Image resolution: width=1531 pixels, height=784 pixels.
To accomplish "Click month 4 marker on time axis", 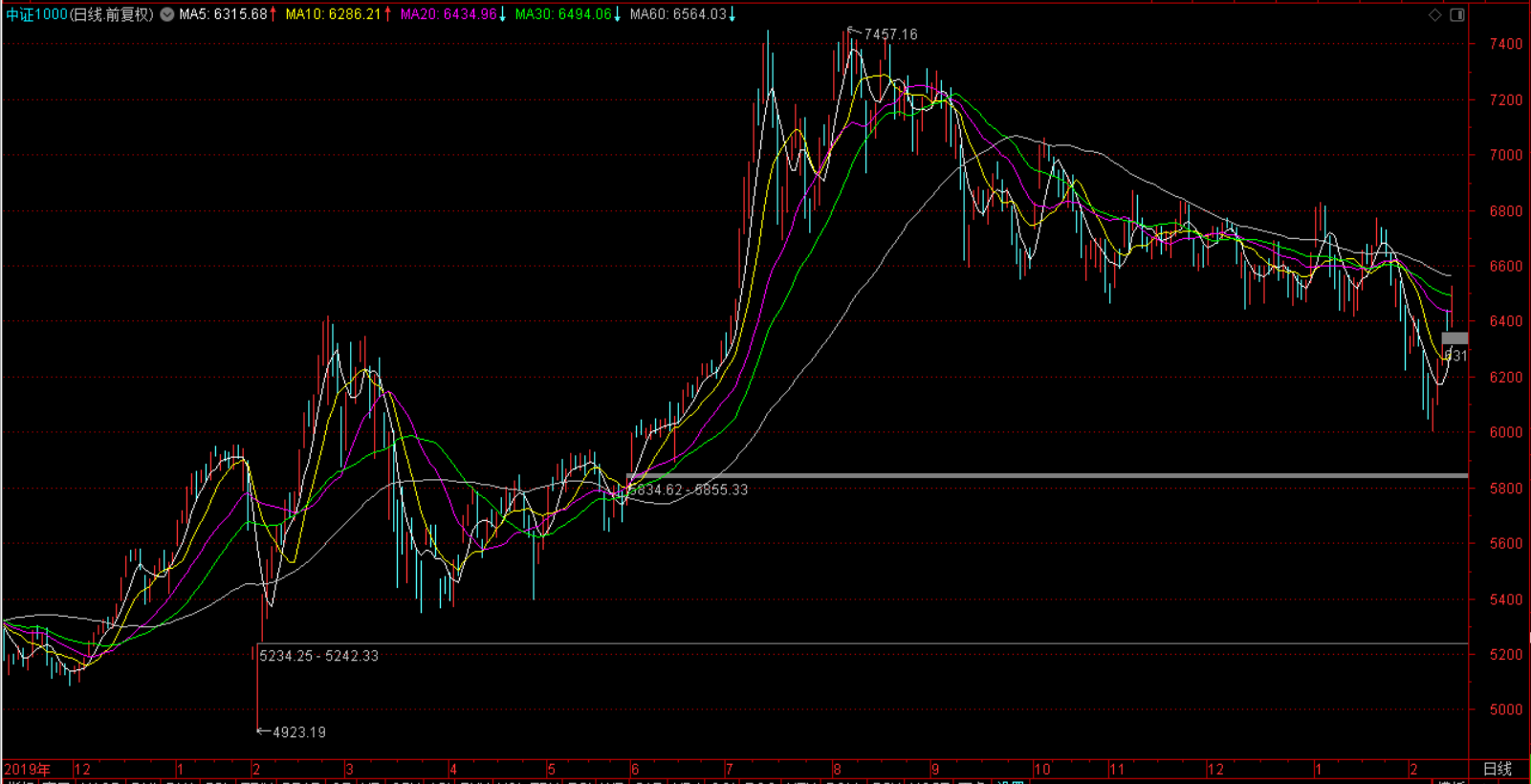I will point(453,769).
